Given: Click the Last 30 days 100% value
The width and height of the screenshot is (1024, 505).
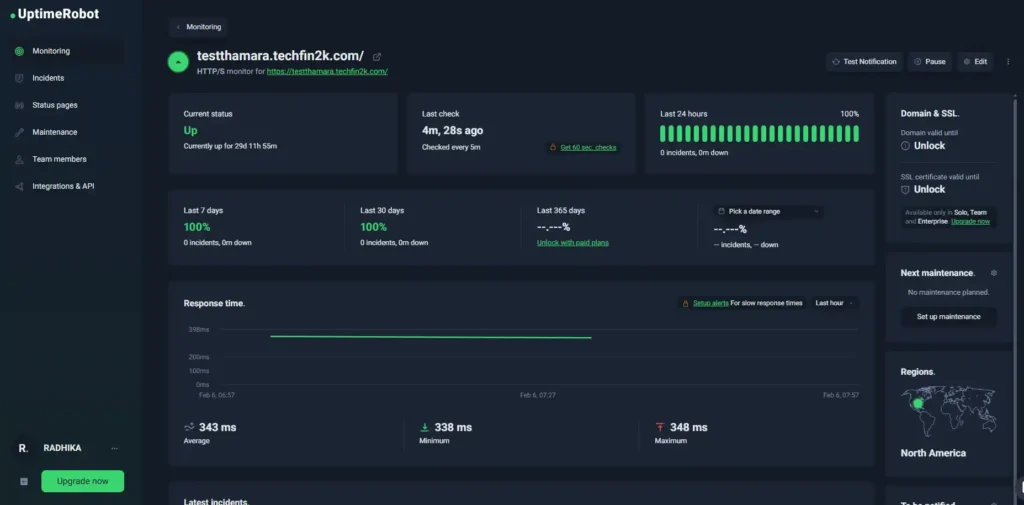Looking at the screenshot, I should pyautogui.click(x=374, y=227).
